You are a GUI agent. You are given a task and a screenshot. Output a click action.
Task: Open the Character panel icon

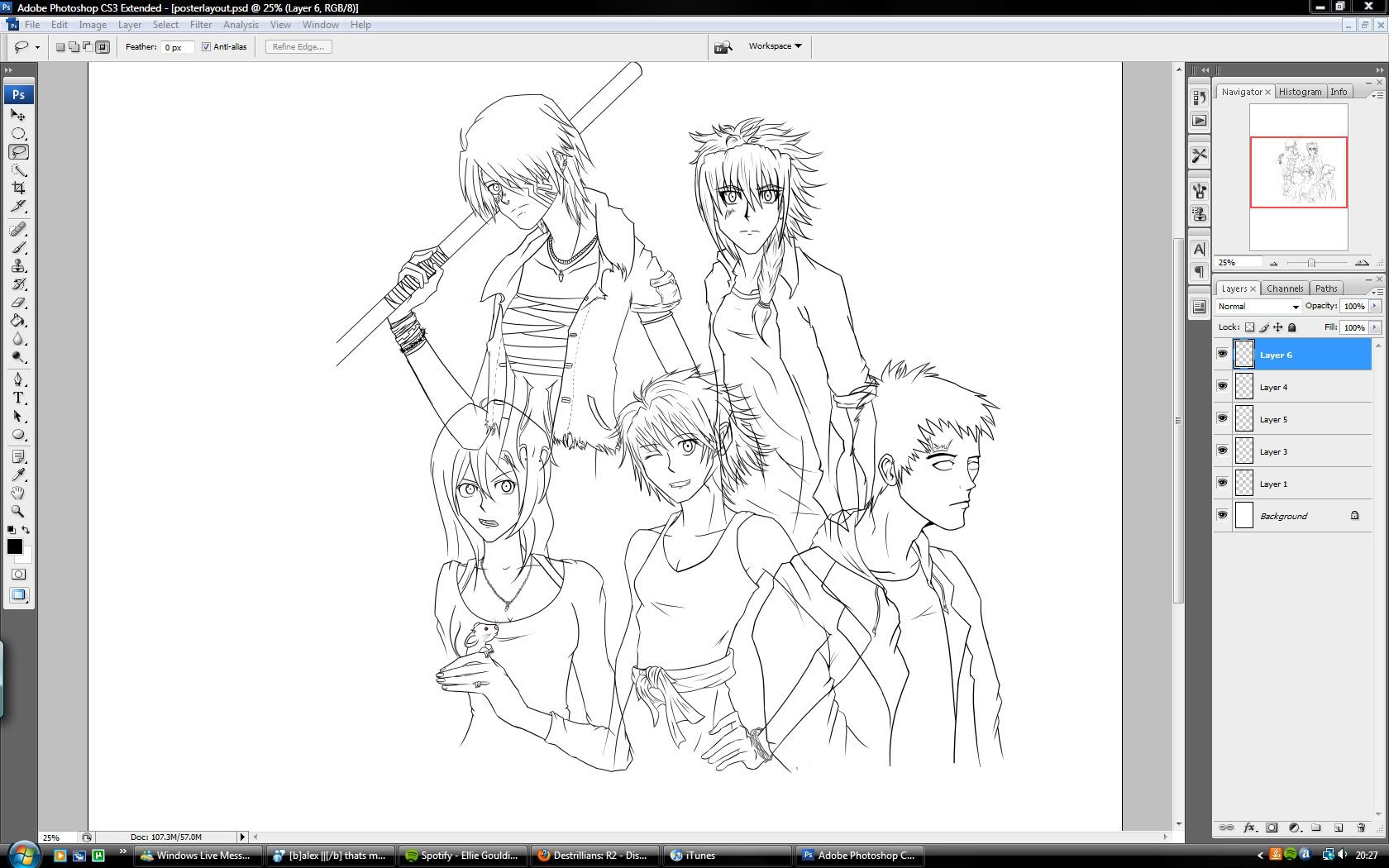(x=1200, y=249)
